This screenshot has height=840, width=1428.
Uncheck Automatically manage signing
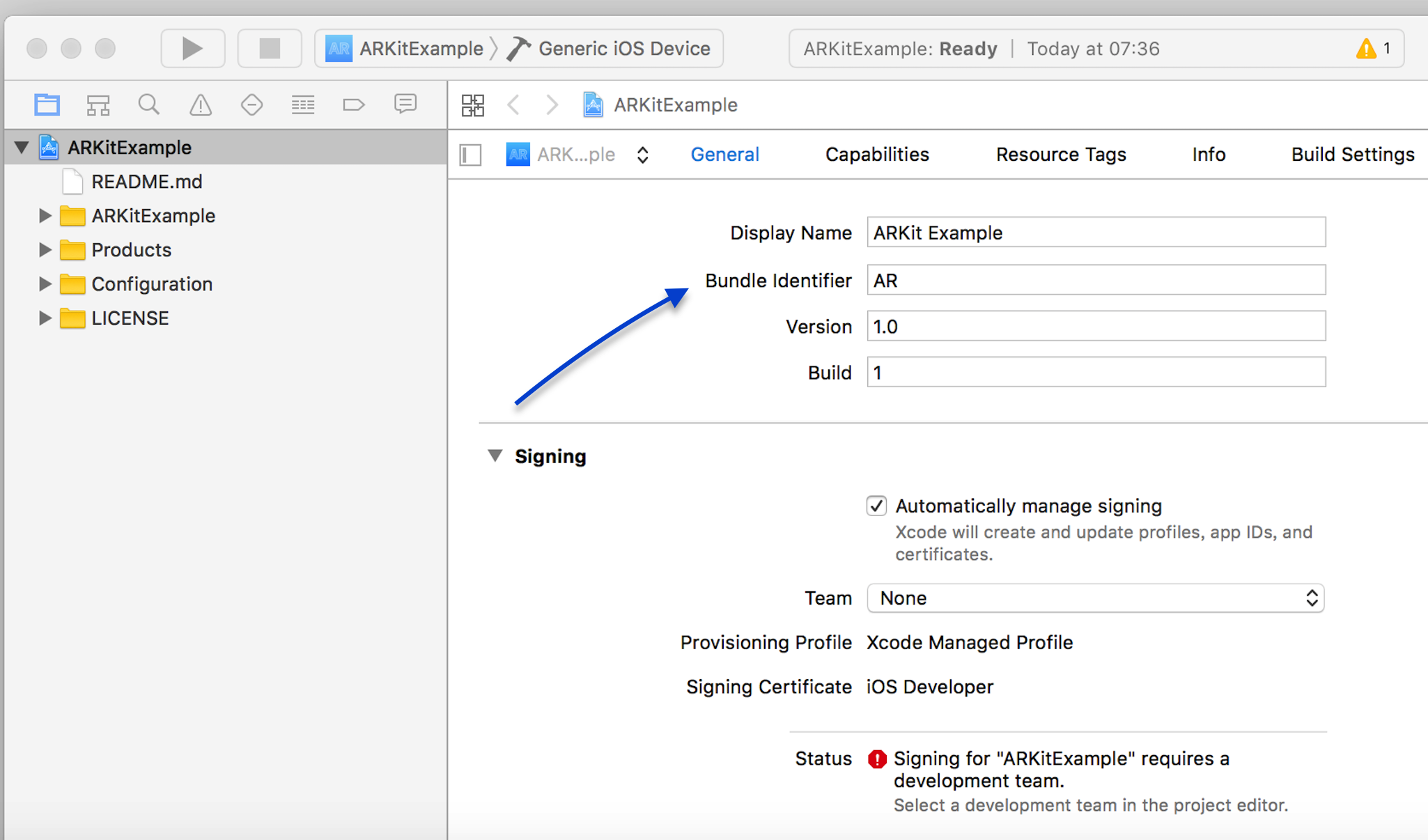pos(876,506)
